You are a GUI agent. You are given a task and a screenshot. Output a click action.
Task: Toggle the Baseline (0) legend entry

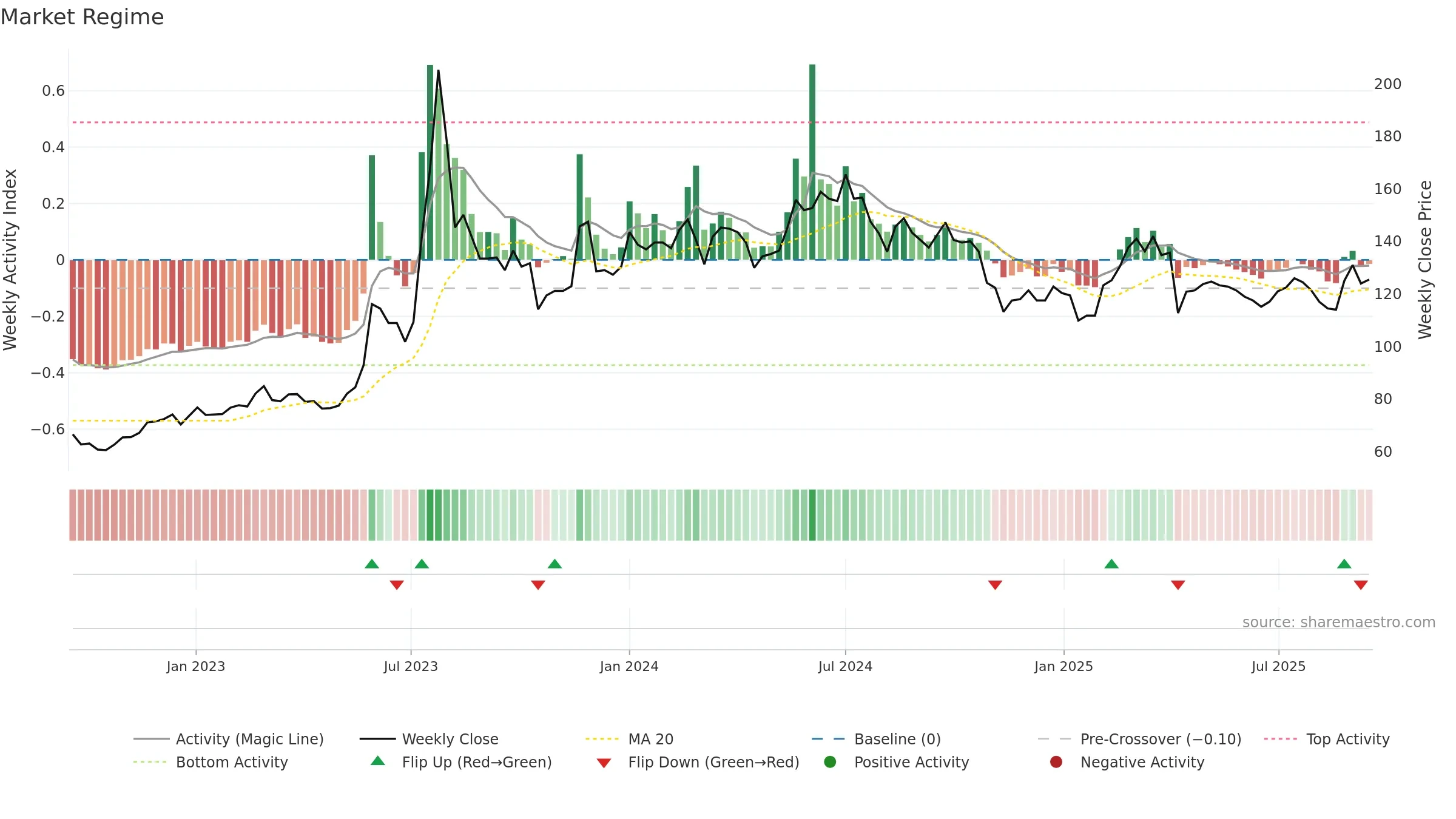[876, 739]
